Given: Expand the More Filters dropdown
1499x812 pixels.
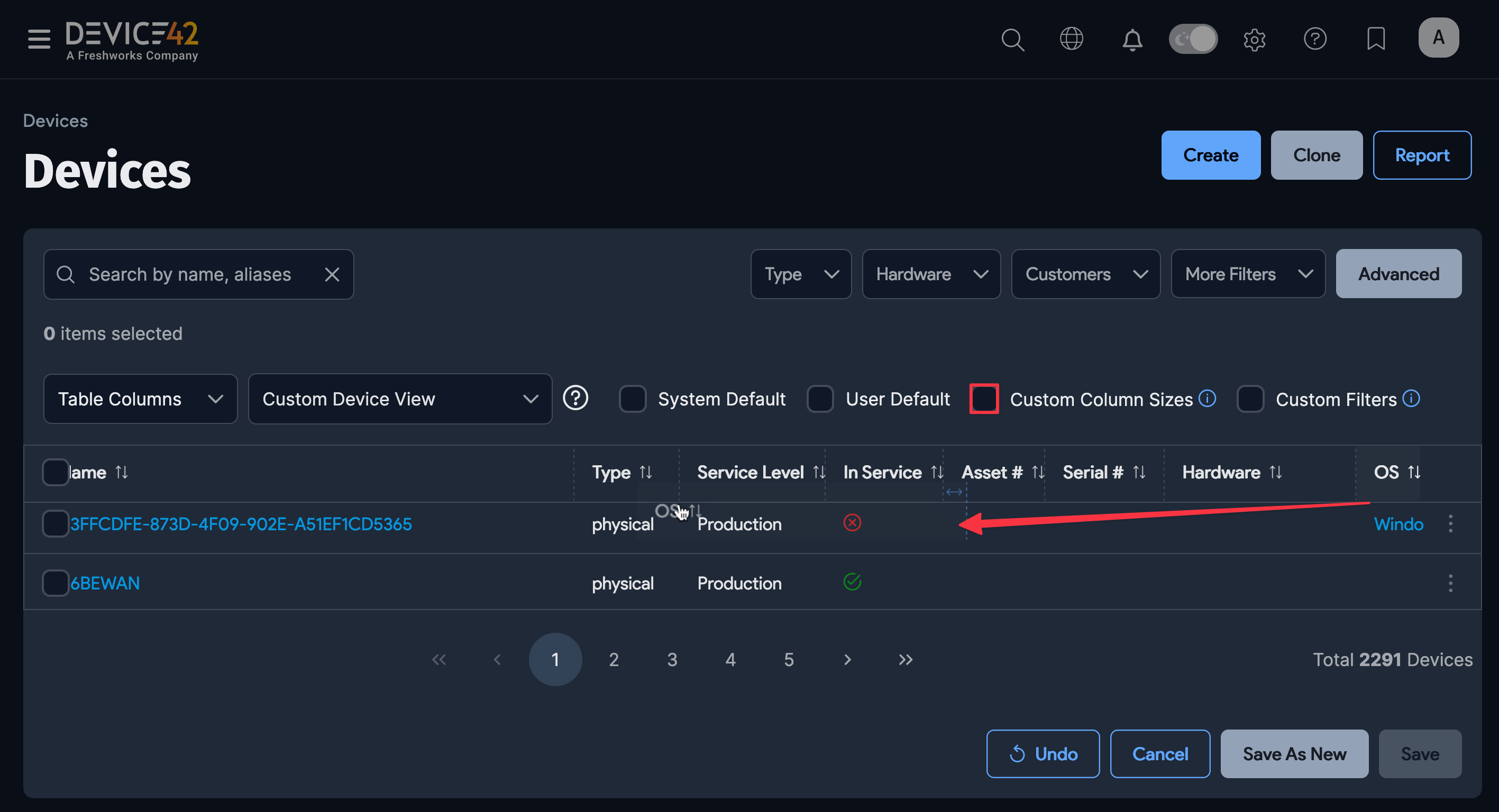Looking at the screenshot, I should pyautogui.click(x=1248, y=274).
